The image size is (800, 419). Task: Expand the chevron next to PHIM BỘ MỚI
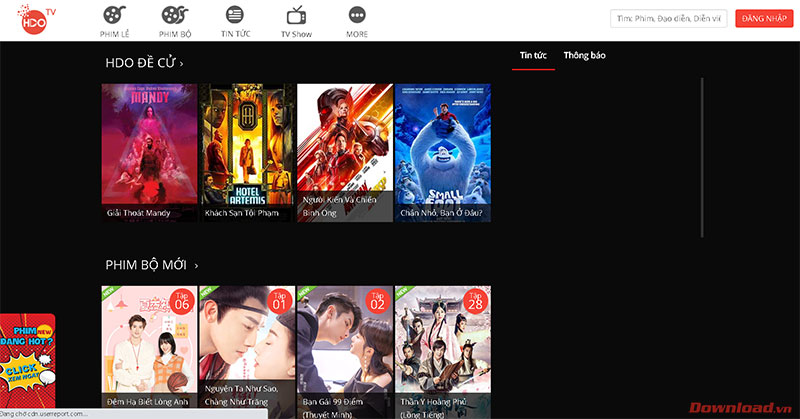(x=196, y=265)
